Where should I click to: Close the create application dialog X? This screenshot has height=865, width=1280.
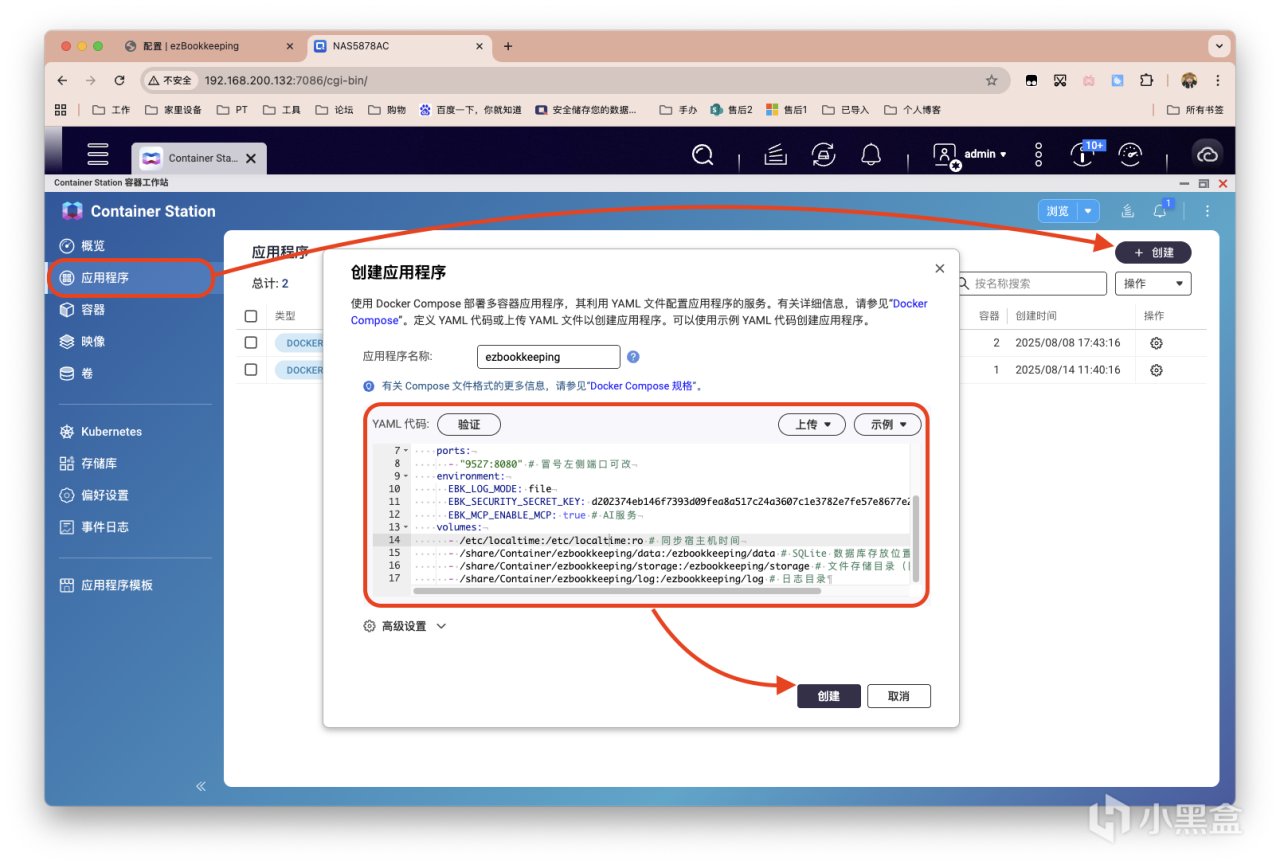(x=939, y=268)
